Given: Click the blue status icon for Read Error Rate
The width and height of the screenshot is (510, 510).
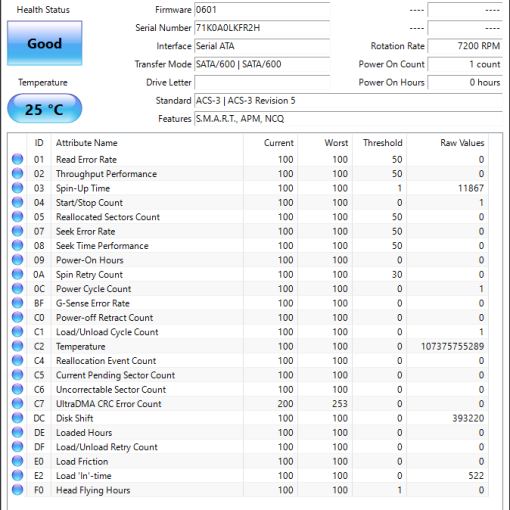Looking at the screenshot, I should (x=17, y=159).
